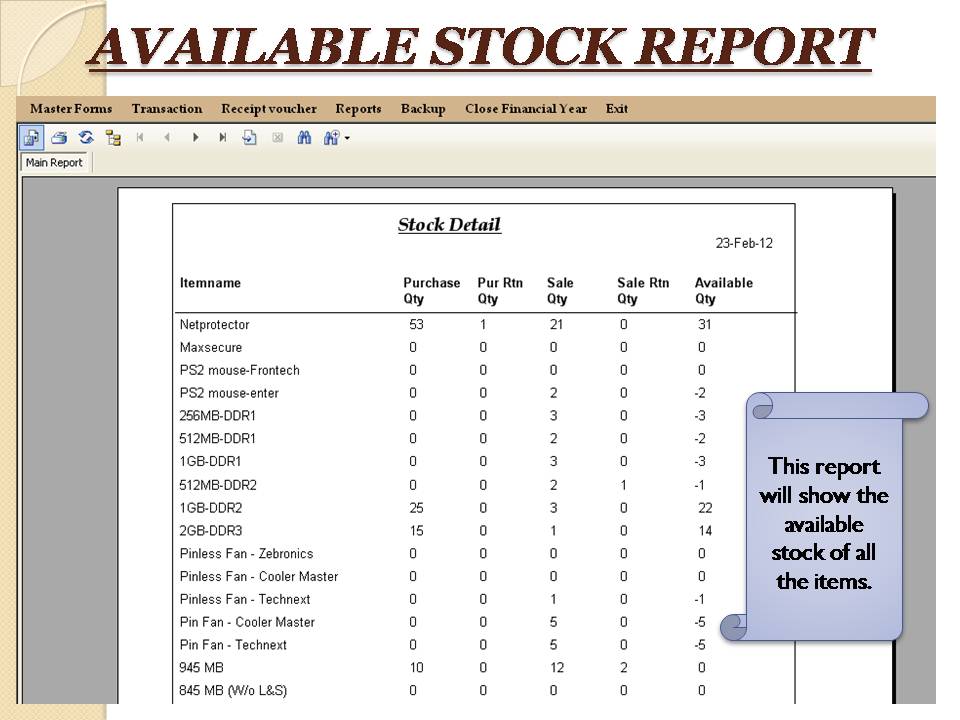Click the Available Qty column header
960x720 pixels.
coord(724,291)
